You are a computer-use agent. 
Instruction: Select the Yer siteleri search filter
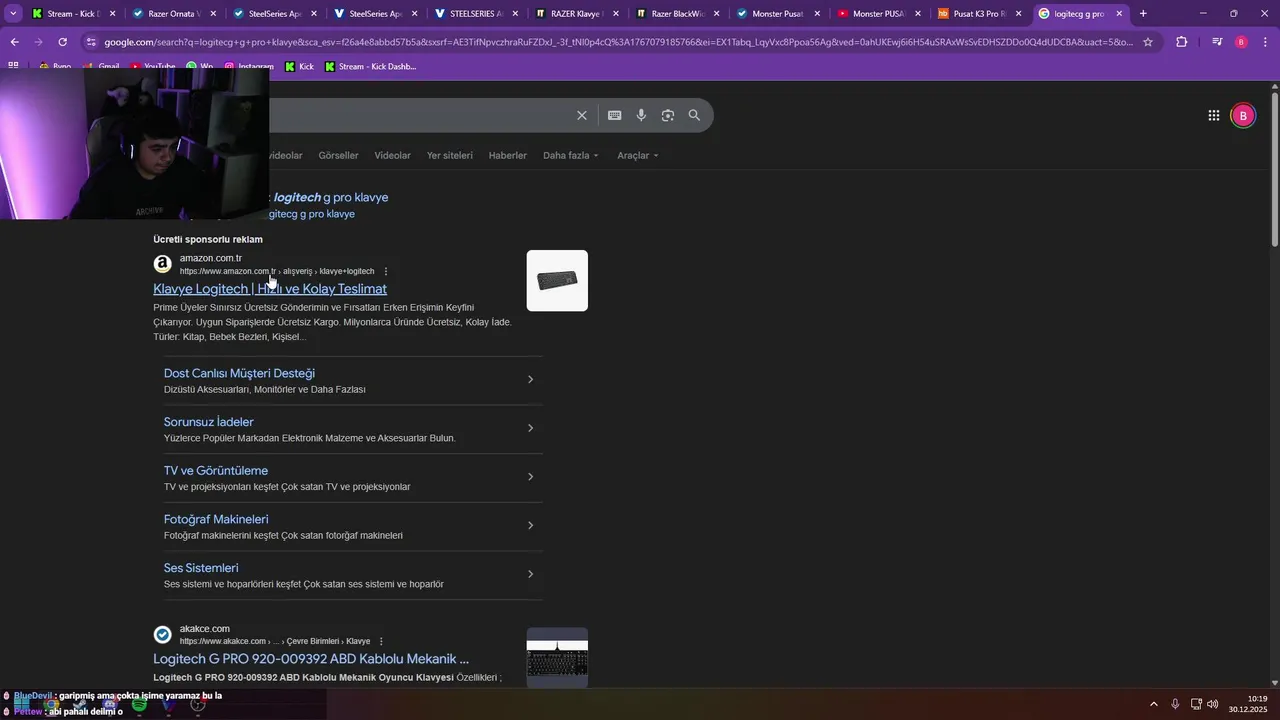(449, 155)
